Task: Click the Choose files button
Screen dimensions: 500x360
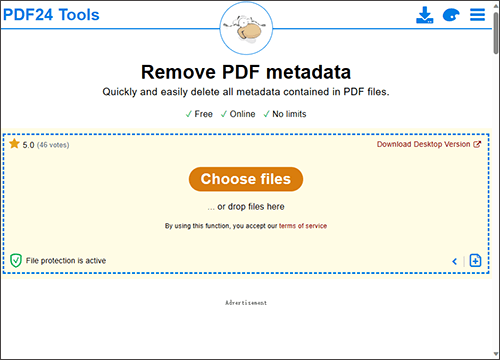Action: point(246,179)
